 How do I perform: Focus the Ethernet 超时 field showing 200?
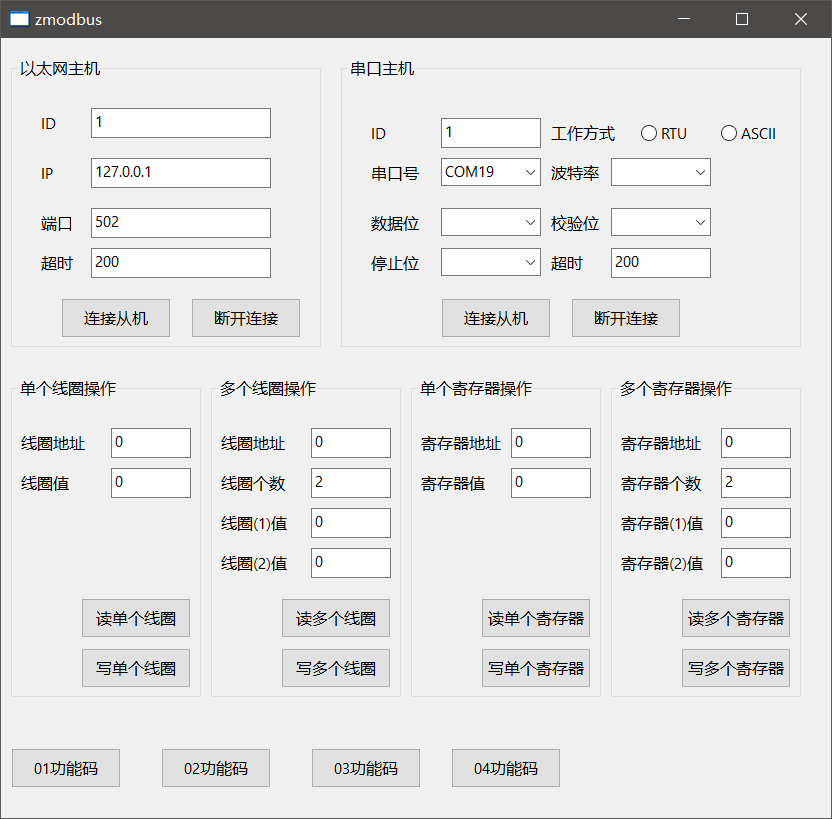tap(181, 263)
